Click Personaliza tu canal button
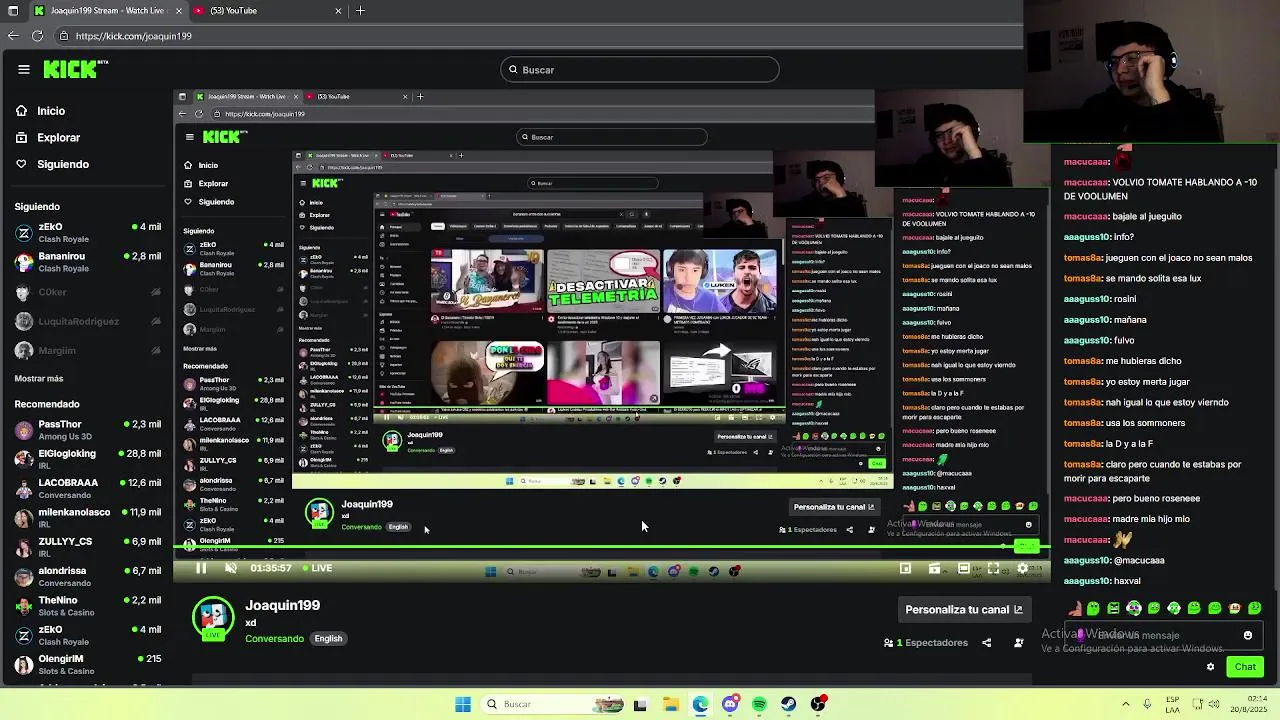 pos(964,609)
